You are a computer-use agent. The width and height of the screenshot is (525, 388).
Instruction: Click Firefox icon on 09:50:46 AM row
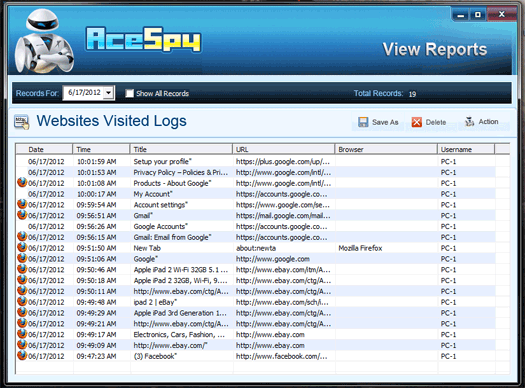[x=22, y=269]
